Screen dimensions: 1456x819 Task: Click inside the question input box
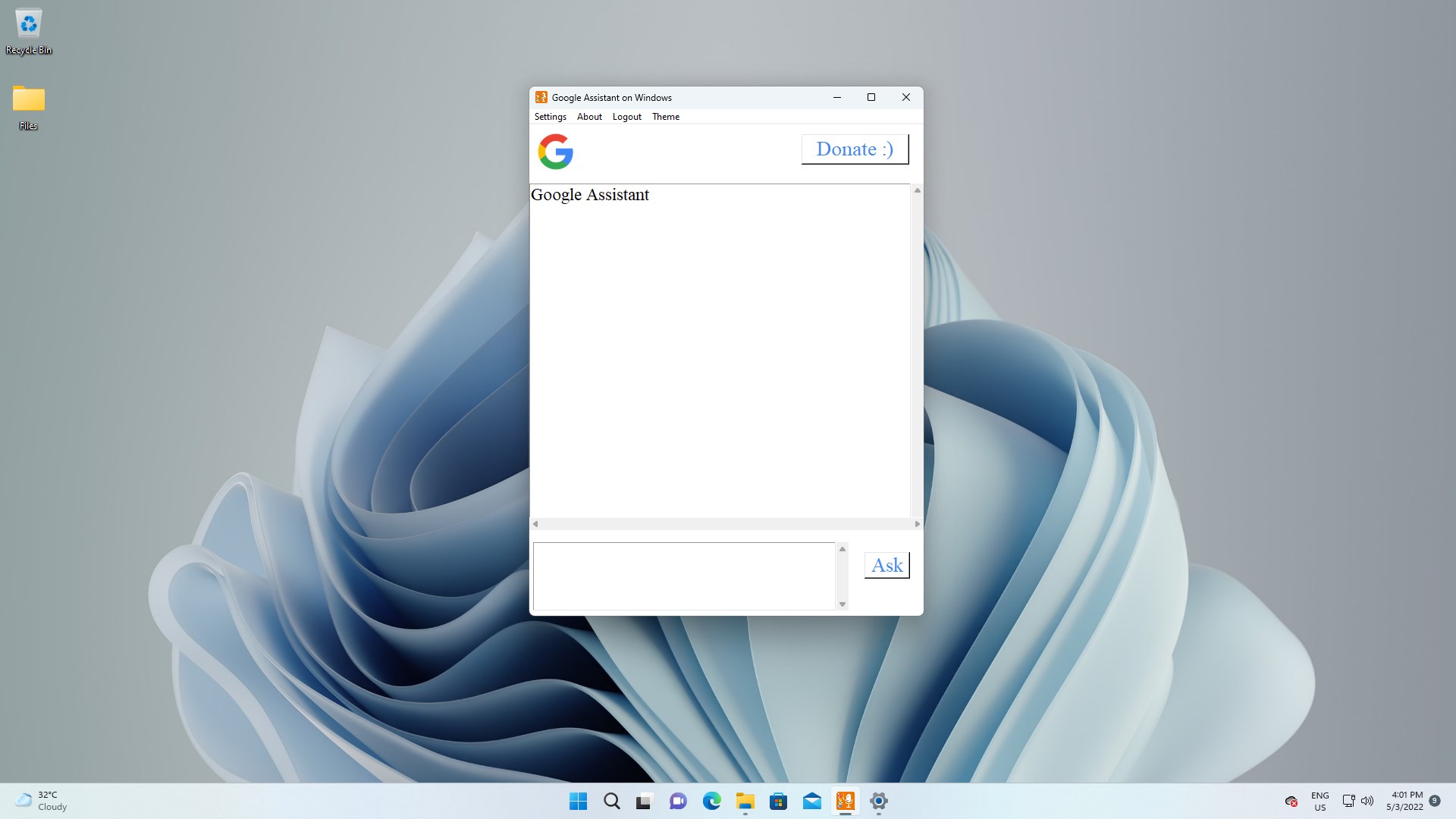point(683,576)
